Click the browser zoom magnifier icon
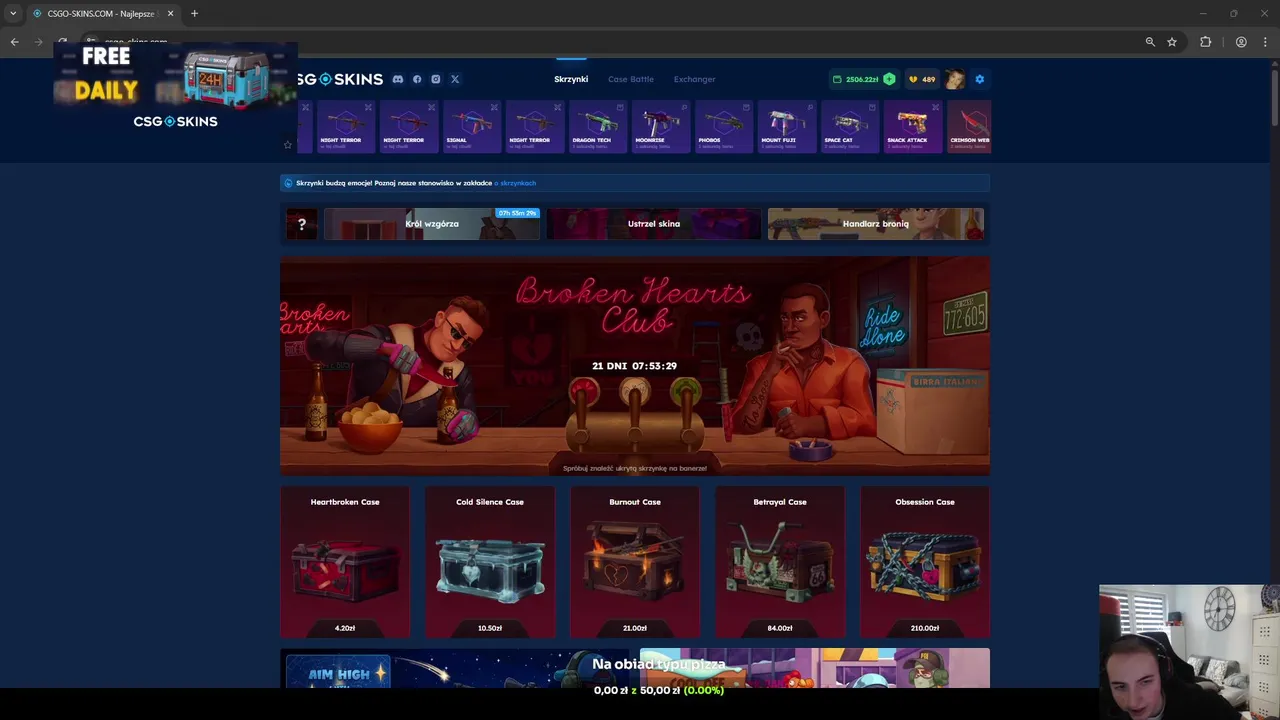This screenshot has height=720, width=1280. click(x=1150, y=42)
